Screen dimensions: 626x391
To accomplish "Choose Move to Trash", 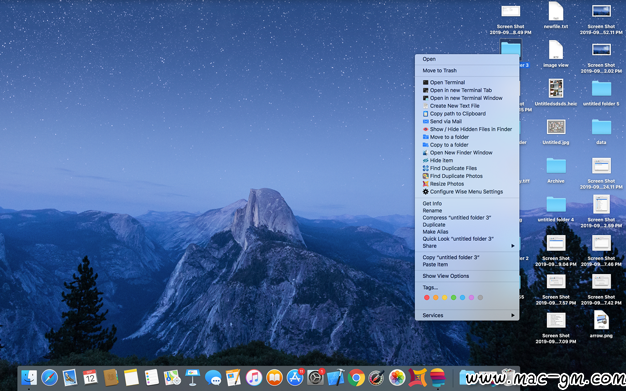I will 467,70.
